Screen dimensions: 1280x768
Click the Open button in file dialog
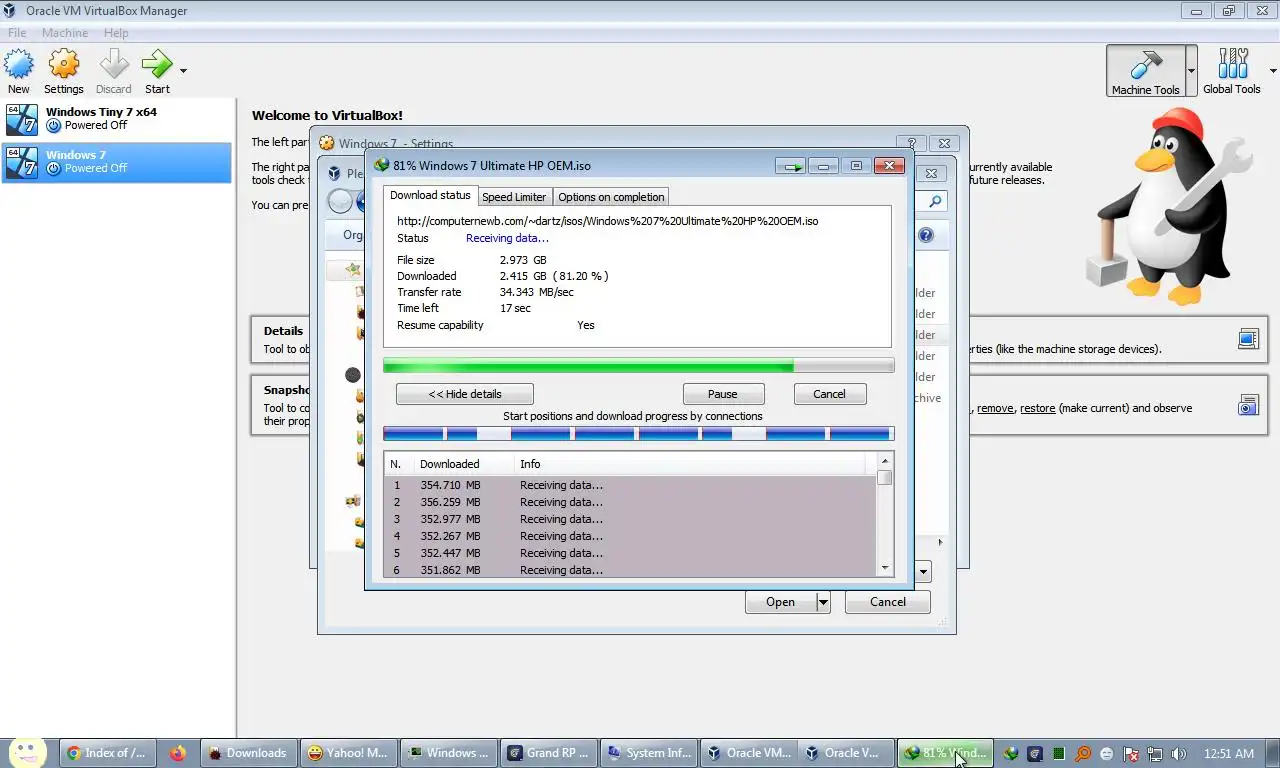(780, 602)
